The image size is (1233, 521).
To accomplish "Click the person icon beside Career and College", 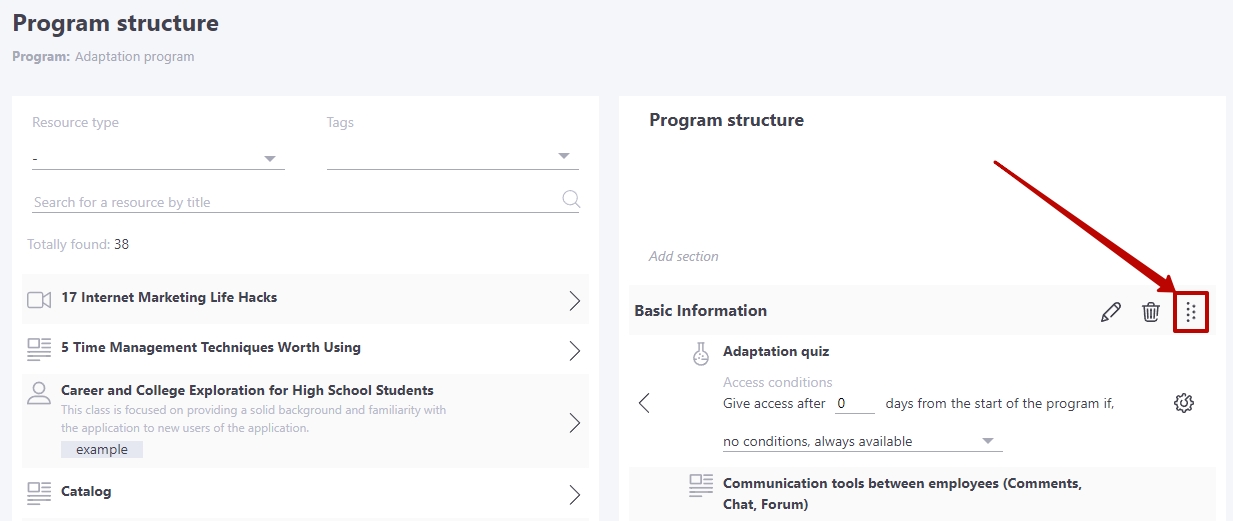I will [39, 392].
